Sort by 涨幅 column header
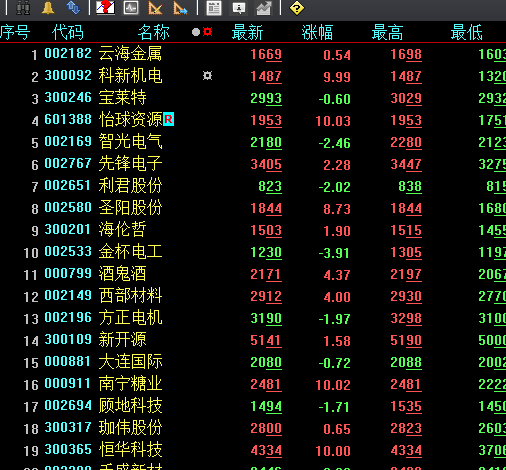506x470 pixels. [x=317, y=32]
